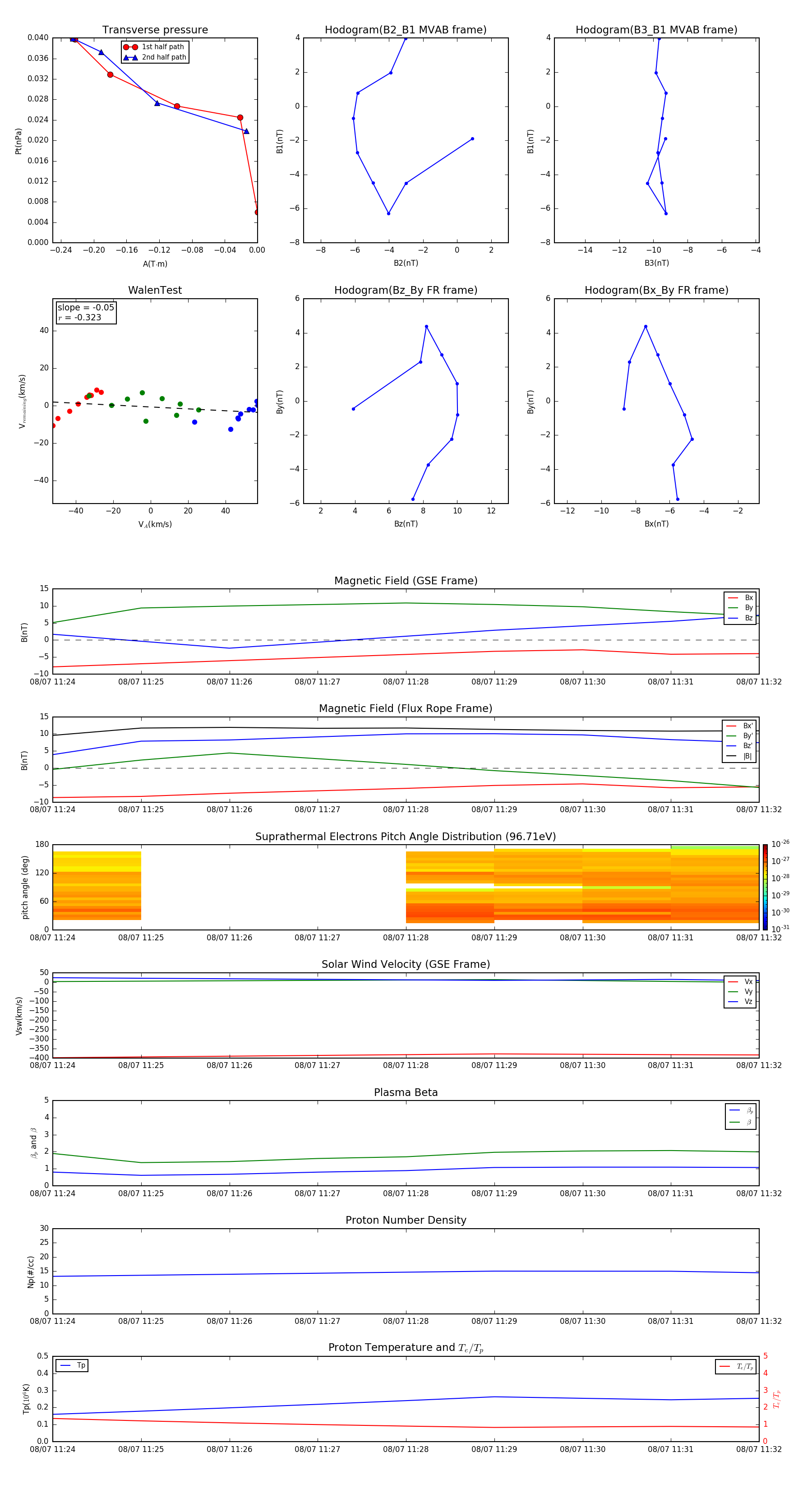
Task: Click the "Proton Number Density" title
Action: pos(406,1220)
